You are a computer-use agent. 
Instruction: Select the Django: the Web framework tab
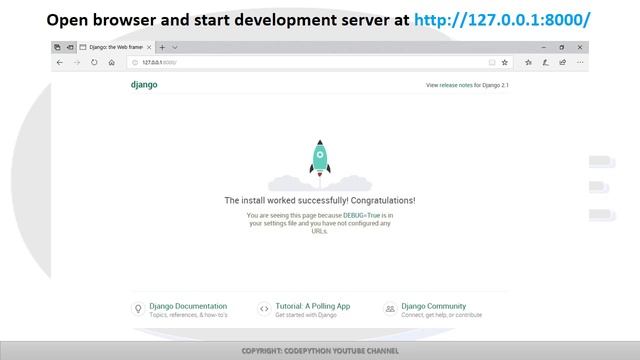pos(115,47)
